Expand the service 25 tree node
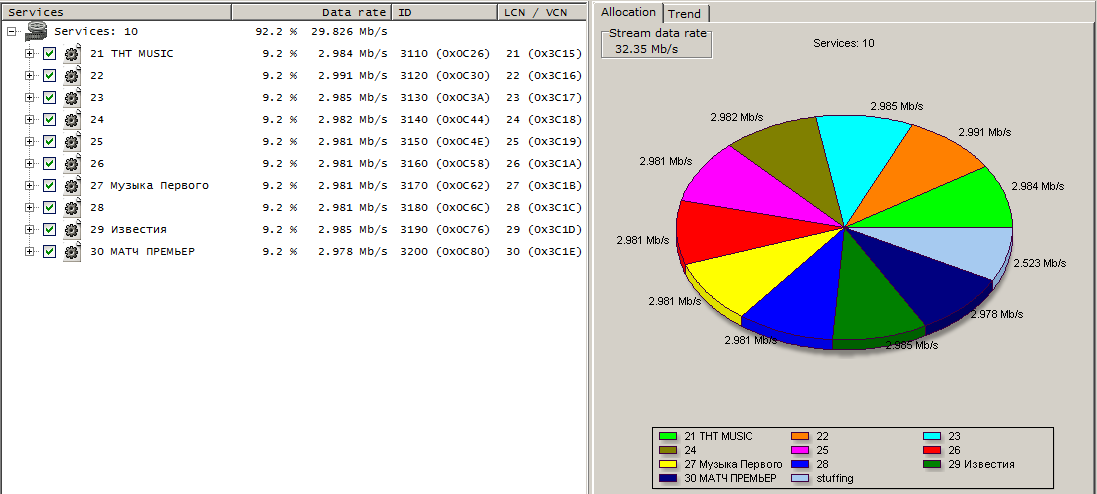This screenshot has height=494, width=1097. [29, 141]
